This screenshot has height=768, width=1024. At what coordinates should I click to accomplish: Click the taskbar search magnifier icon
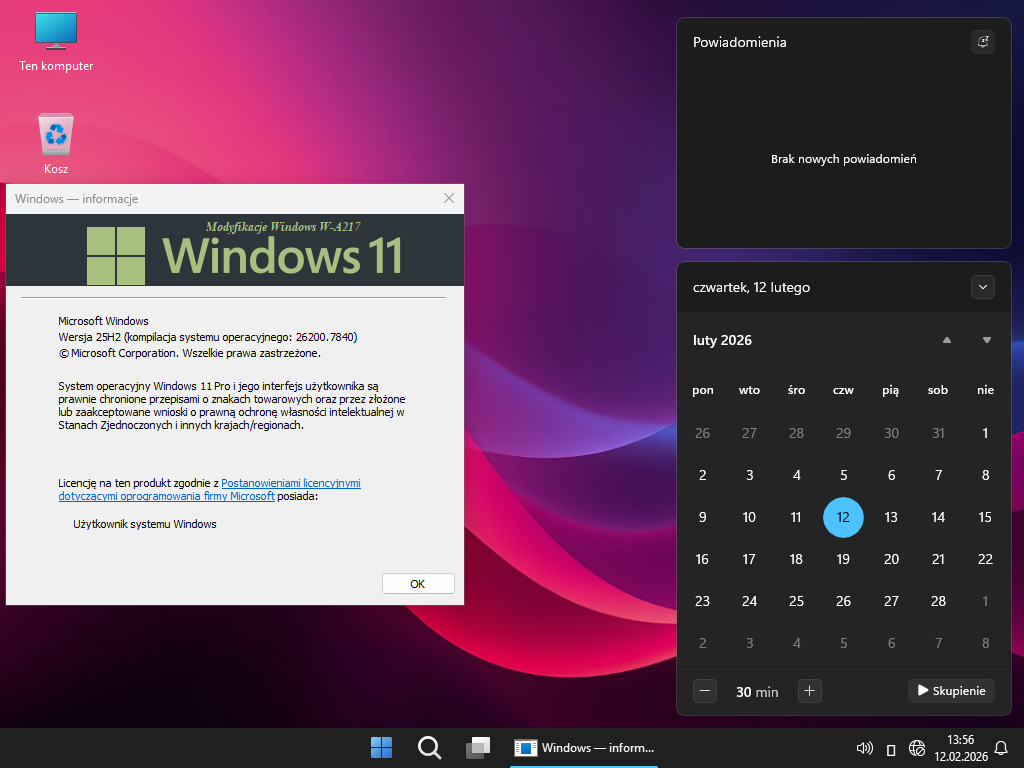(x=429, y=747)
